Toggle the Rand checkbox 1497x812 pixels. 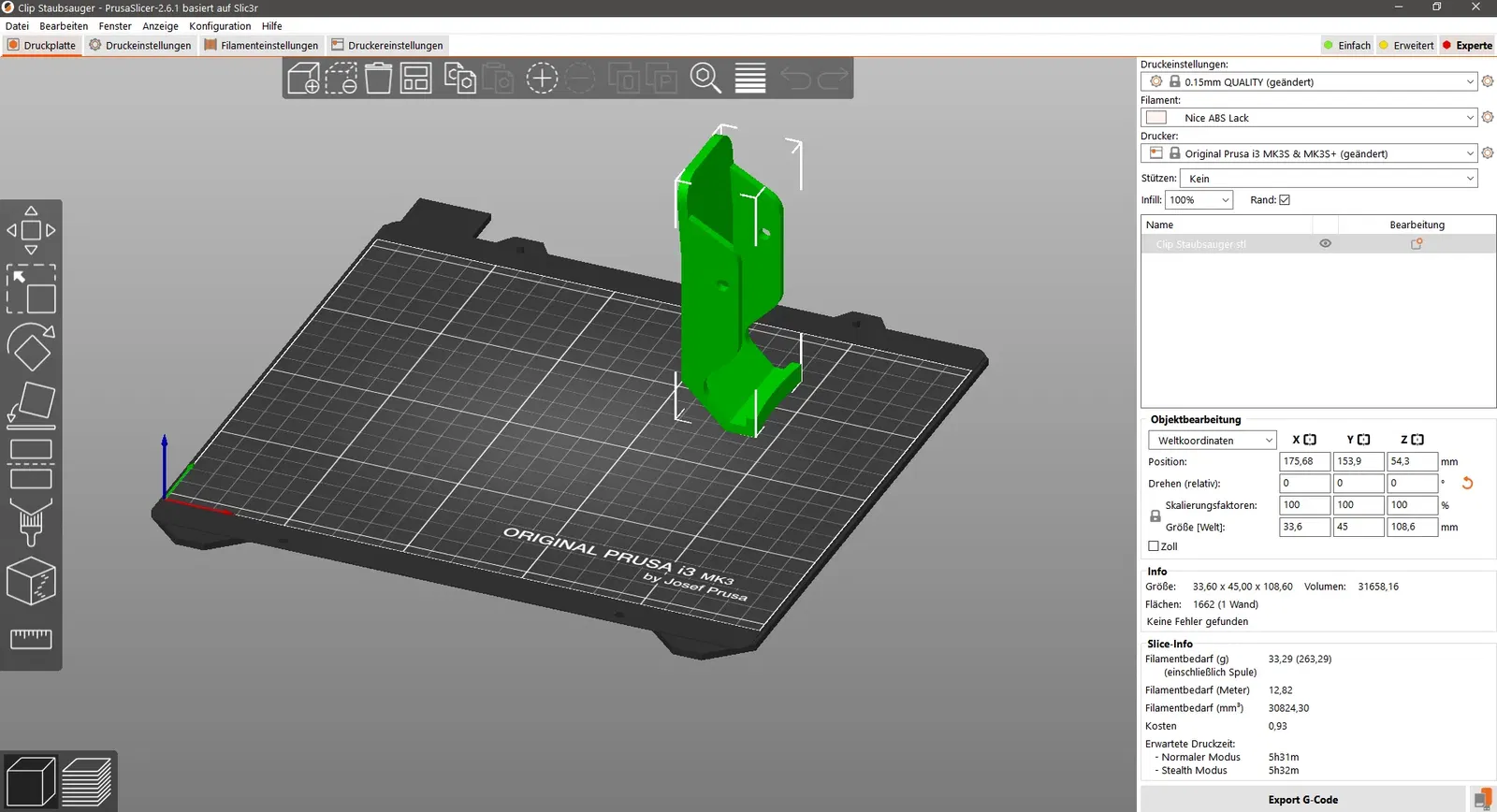point(1285,200)
